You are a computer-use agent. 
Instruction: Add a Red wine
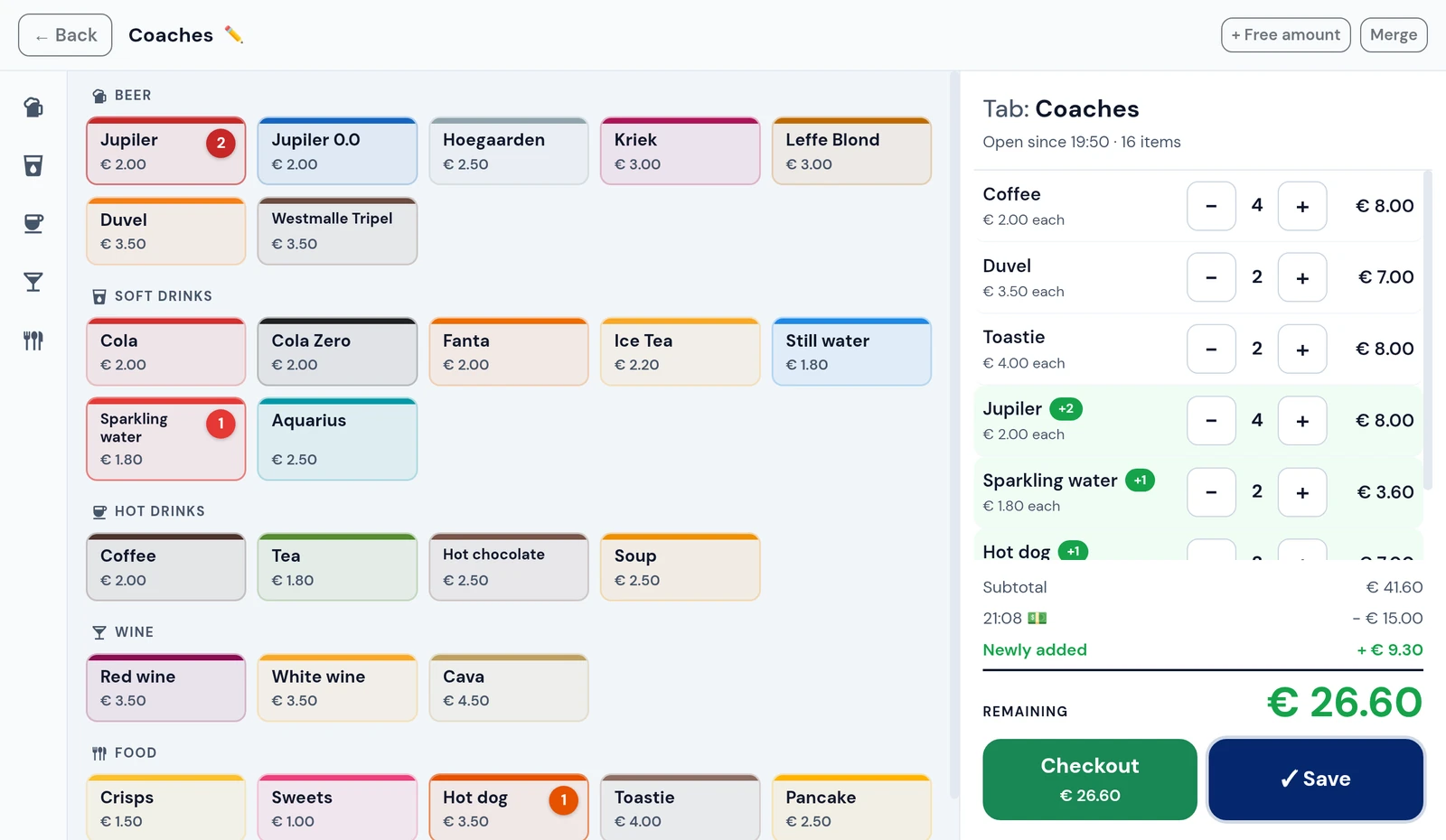(166, 688)
